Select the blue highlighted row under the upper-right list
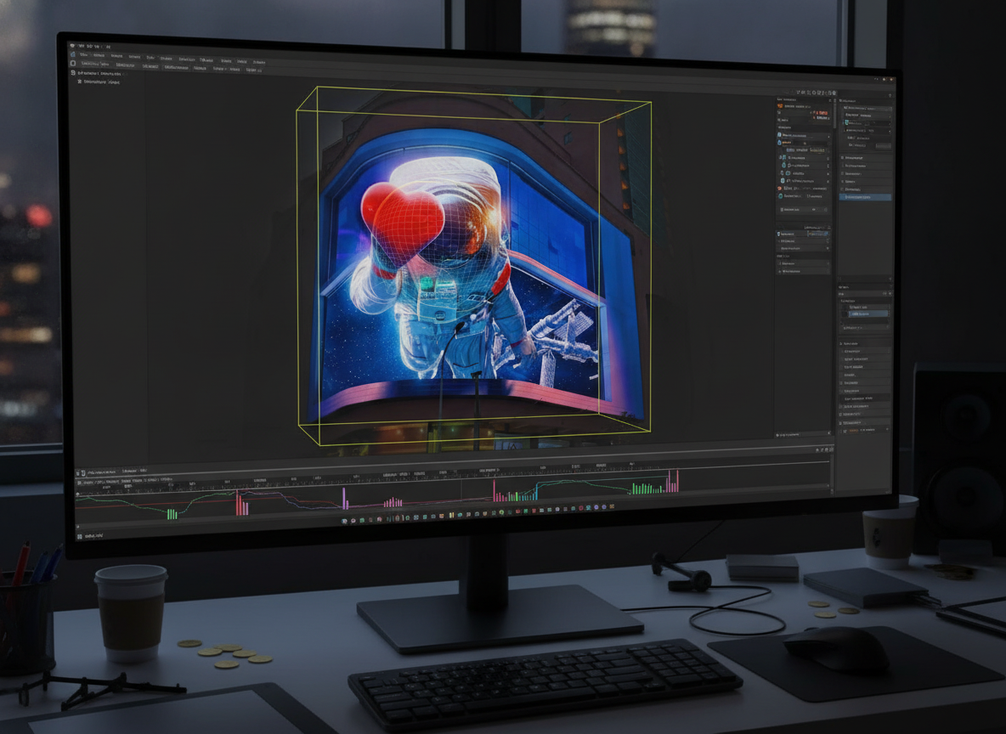 point(865,197)
